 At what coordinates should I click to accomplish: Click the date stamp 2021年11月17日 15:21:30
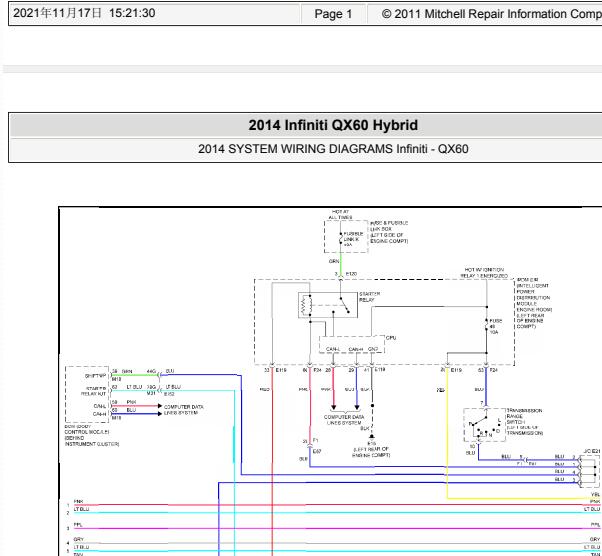[84, 13]
